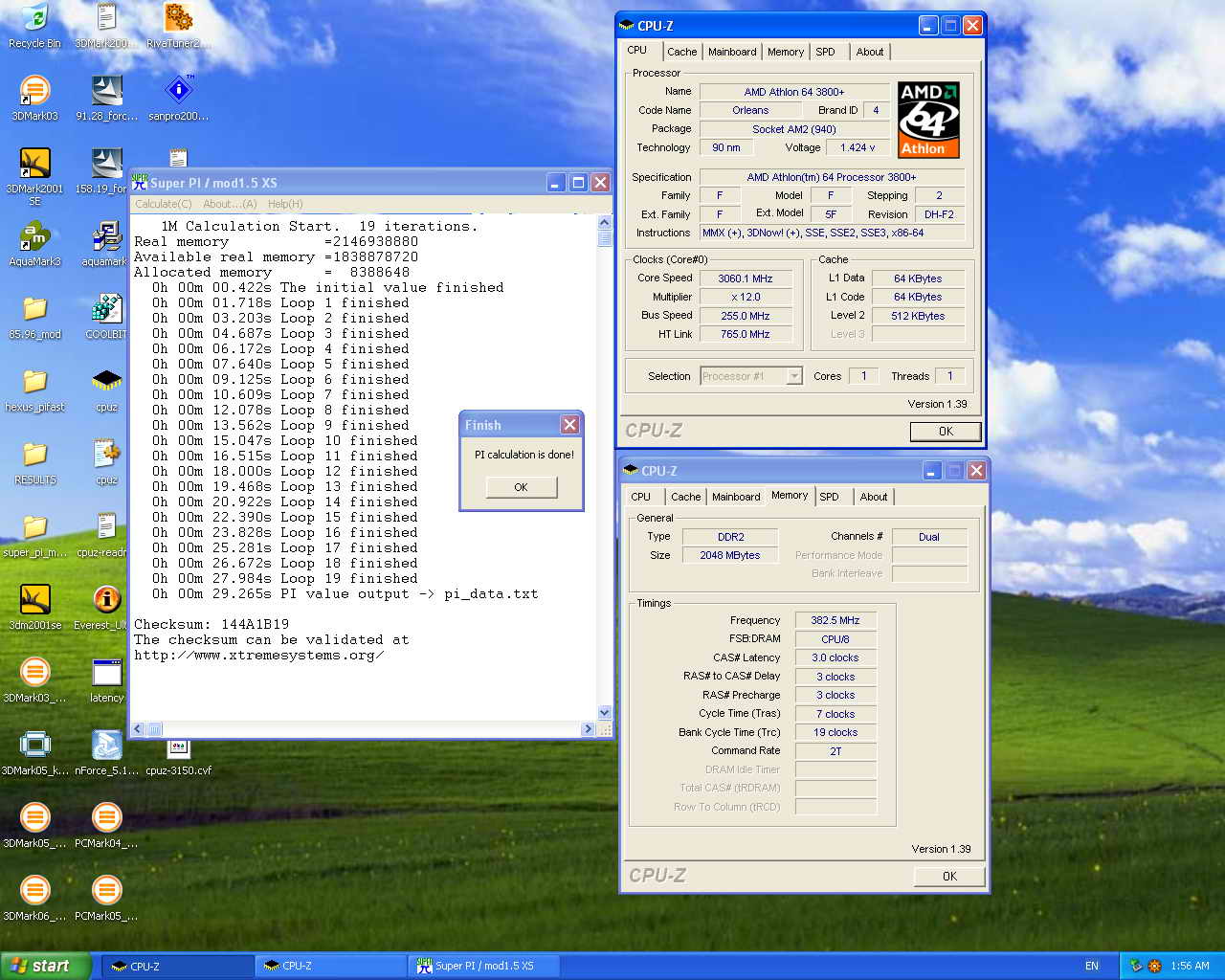Click the orange RivaTuner tray icon
Viewport: 1225px width, 980px height.
coord(1154,966)
